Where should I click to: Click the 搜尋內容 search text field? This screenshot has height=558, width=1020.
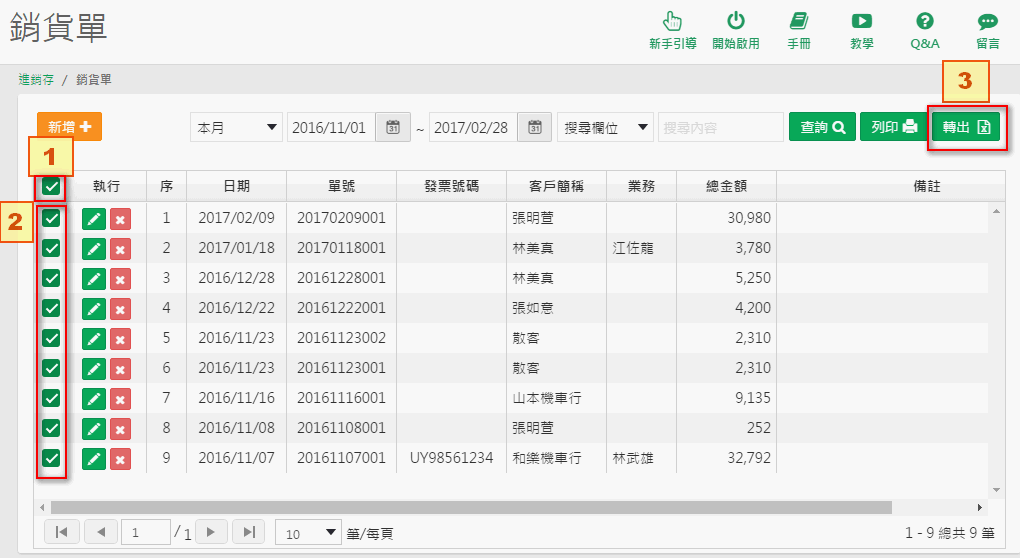720,127
